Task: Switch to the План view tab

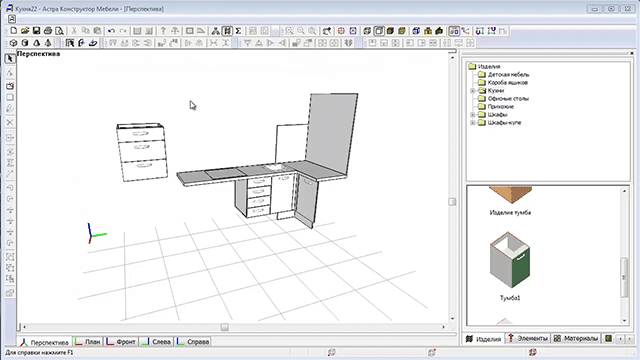Action: tap(88, 342)
